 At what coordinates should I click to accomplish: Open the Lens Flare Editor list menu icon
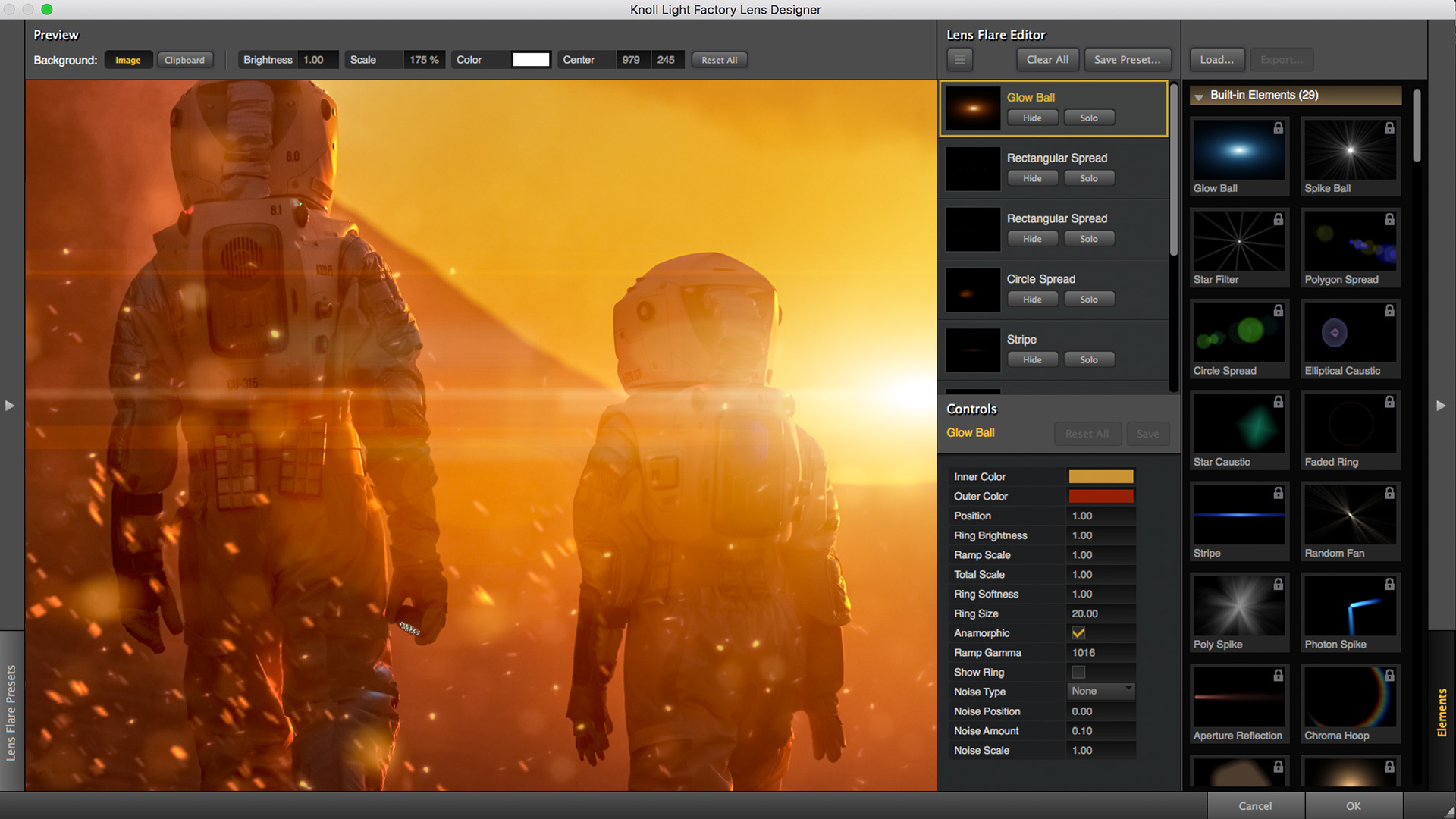click(959, 59)
